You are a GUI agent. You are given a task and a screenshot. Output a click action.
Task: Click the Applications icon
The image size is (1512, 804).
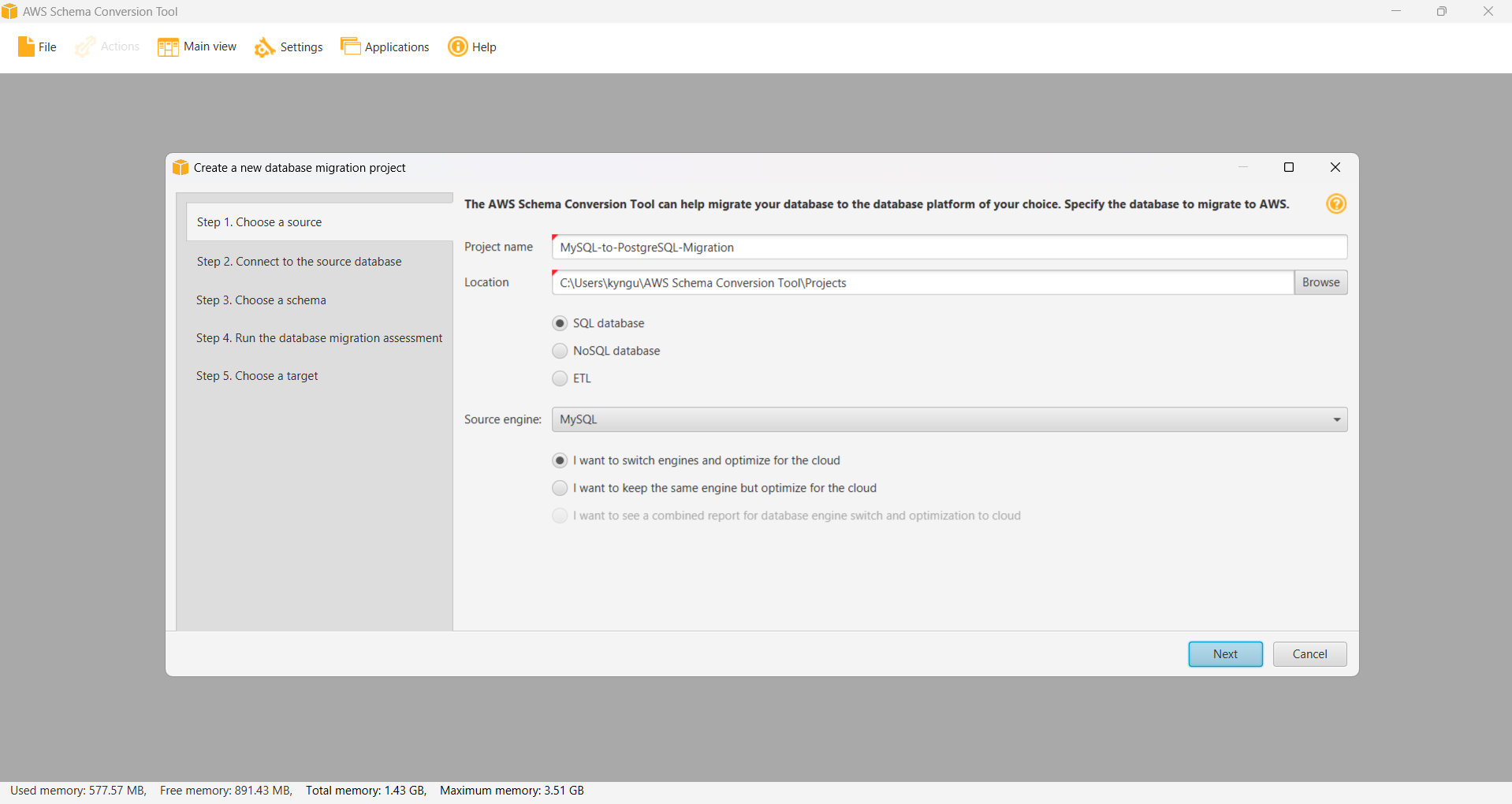351,46
